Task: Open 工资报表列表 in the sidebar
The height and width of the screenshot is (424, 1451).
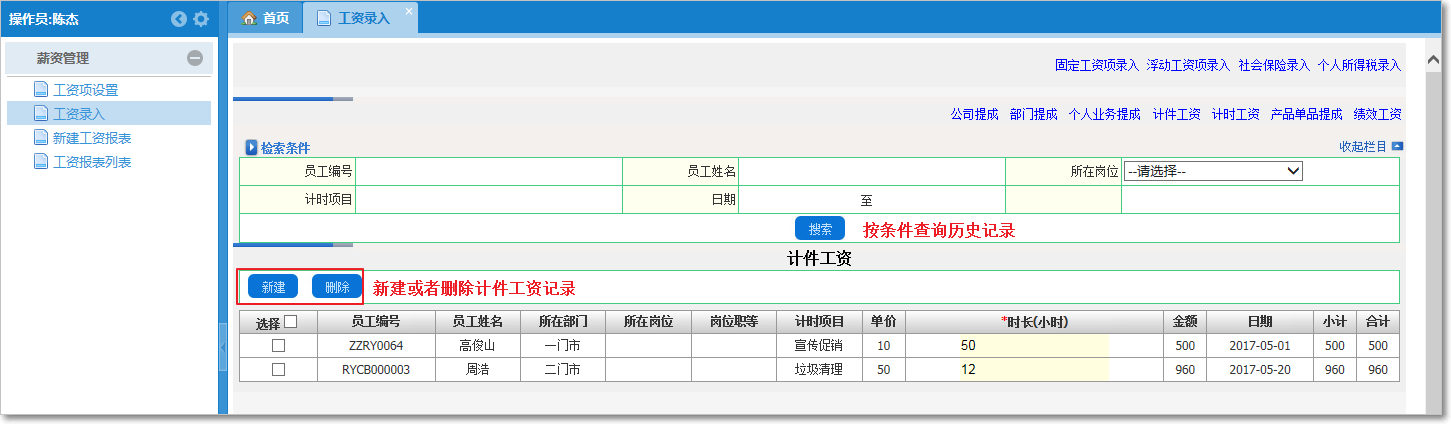Action: pos(92,162)
